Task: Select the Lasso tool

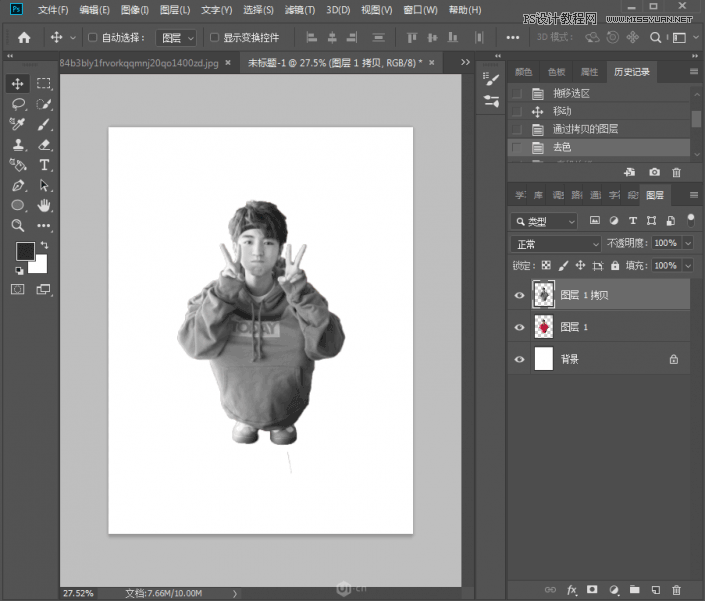Action: (18, 104)
